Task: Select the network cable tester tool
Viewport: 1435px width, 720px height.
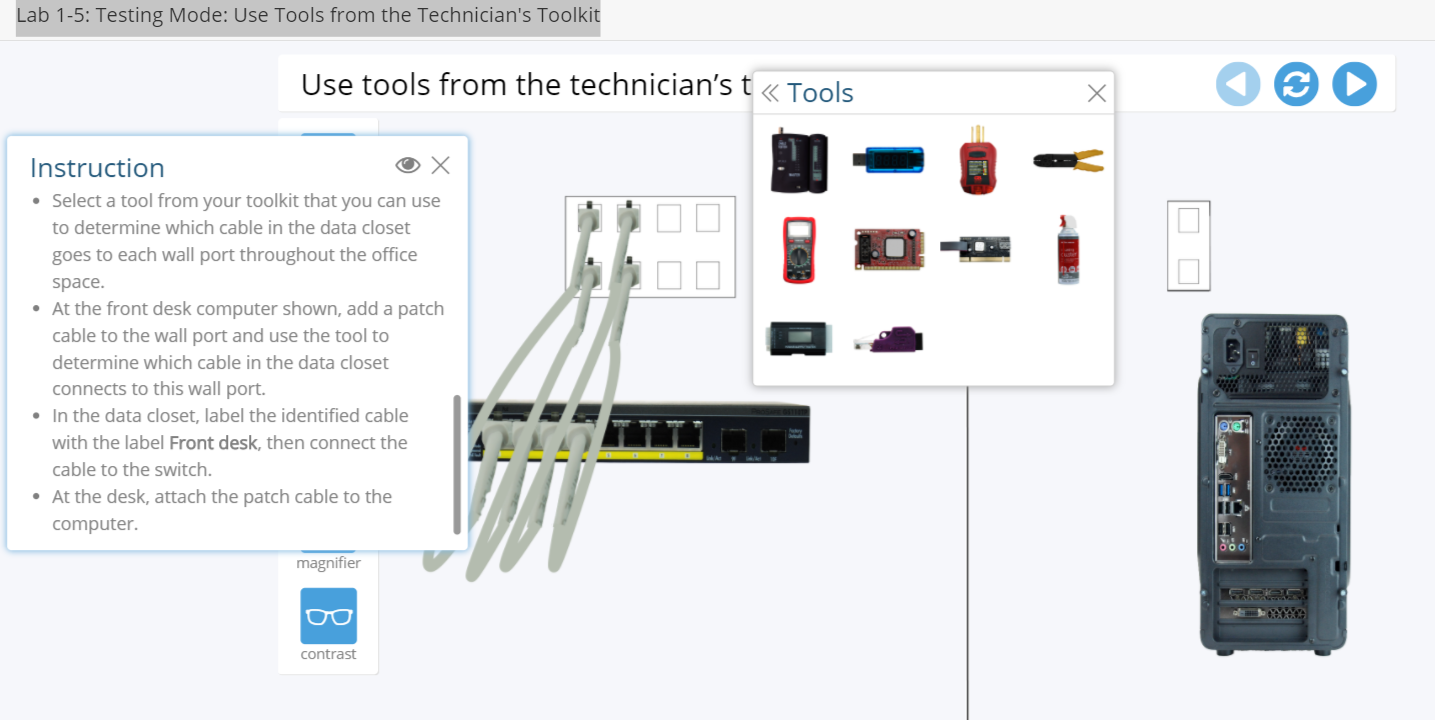Action: (x=799, y=162)
